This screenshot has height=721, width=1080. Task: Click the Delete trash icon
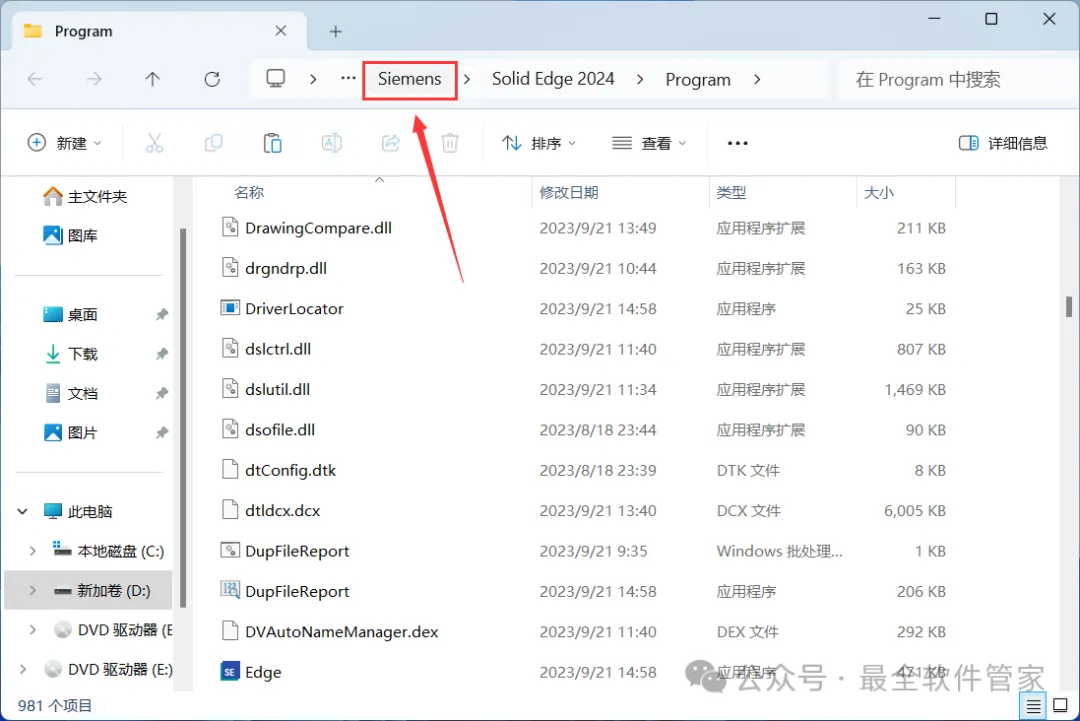click(x=450, y=143)
